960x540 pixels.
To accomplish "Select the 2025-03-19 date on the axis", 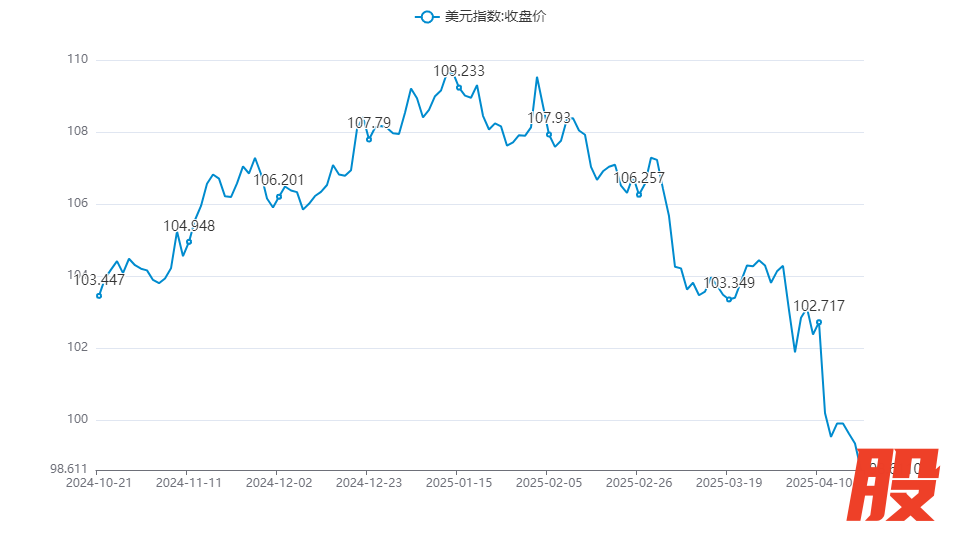I will coord(729,482).
